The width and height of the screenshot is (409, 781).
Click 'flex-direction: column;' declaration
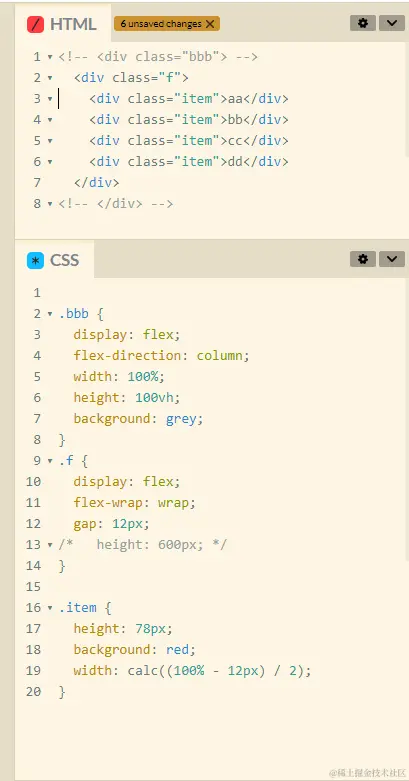point(161,356)
